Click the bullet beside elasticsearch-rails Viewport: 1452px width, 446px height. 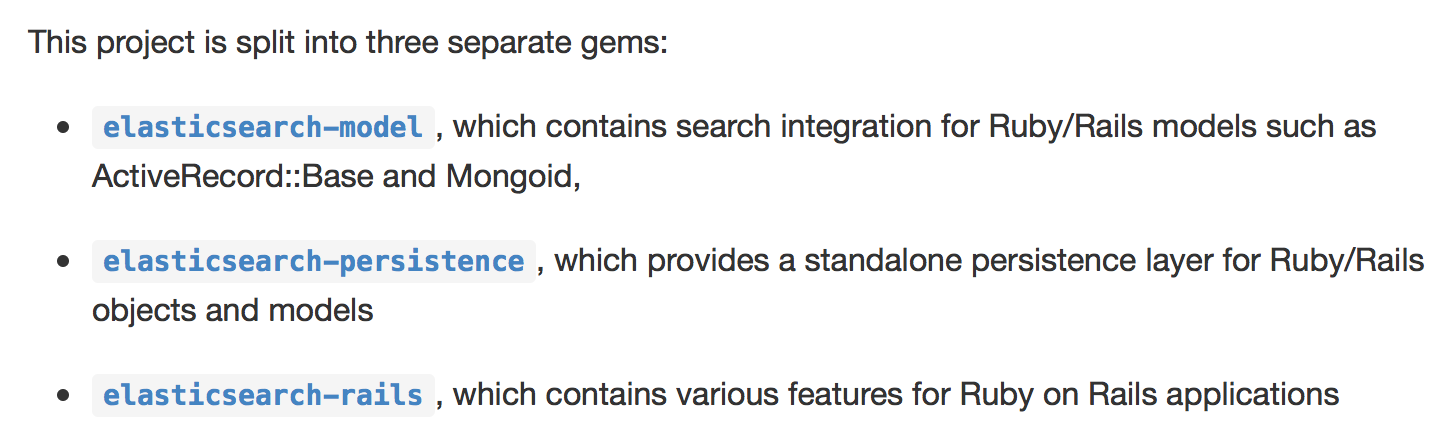point(64,395)
